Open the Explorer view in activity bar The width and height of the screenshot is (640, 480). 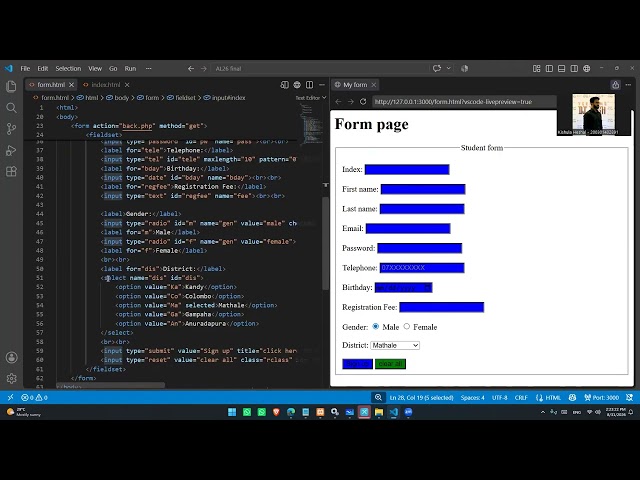point(11,86)
